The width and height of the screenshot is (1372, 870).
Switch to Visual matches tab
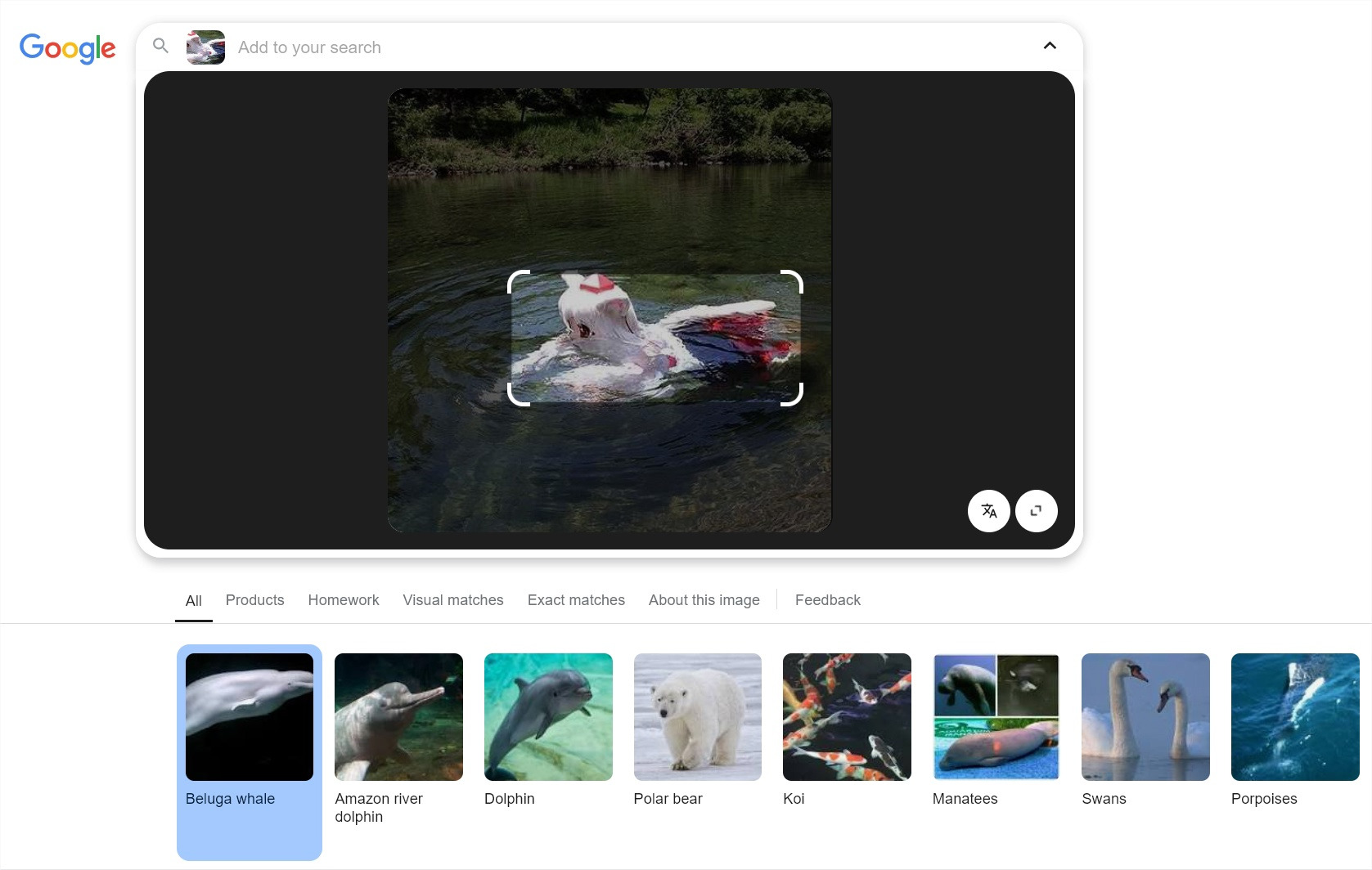coord(453,600)
